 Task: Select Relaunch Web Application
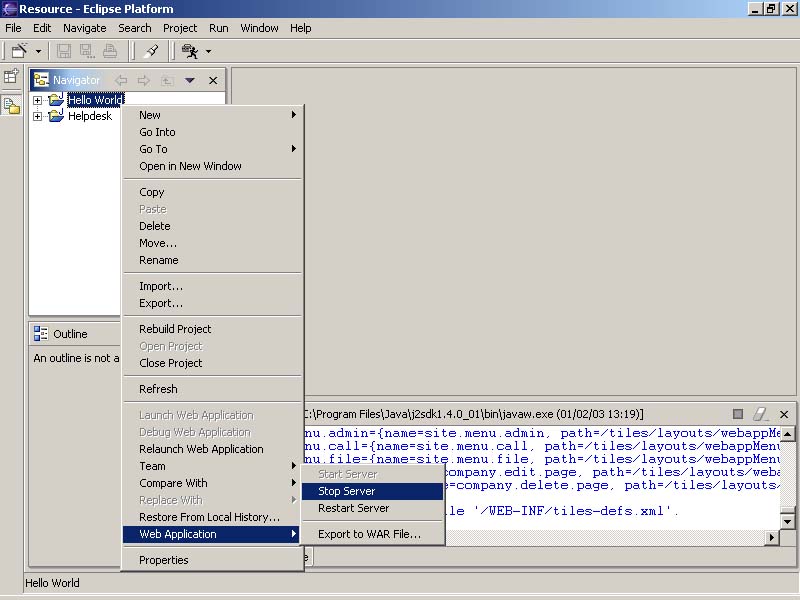pyautogui.click(x=212, y=449)
